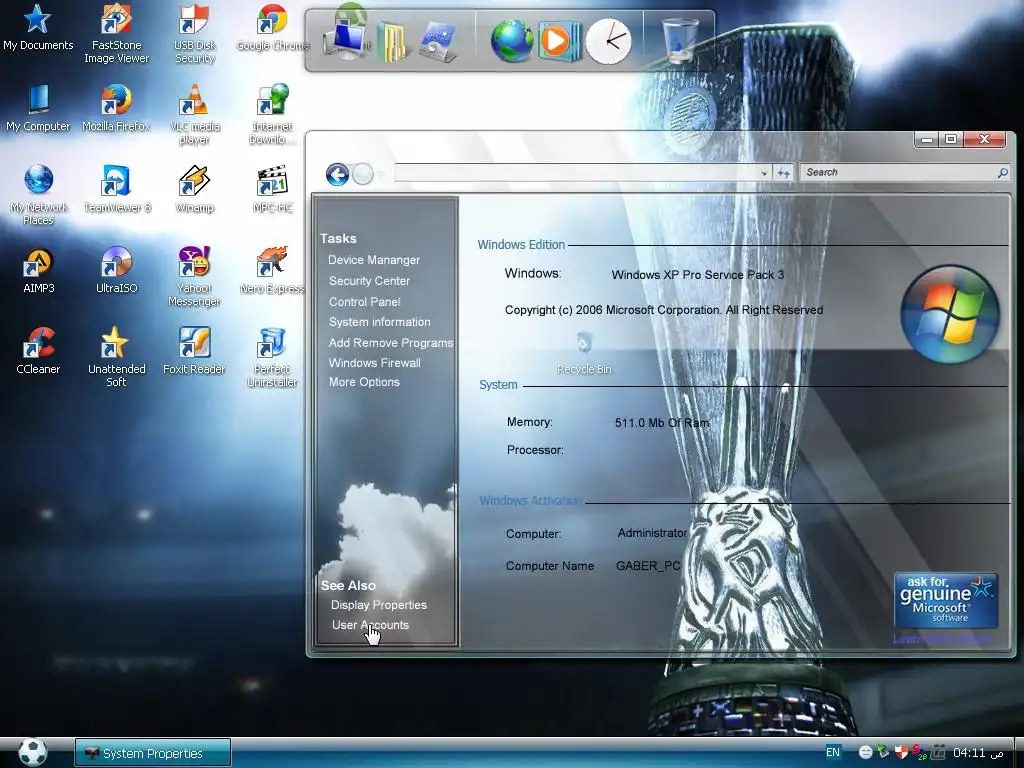Select the MPC-HC shortcut icon
Image resolution: width=1024 pixels, height=768 pixels.
[272, 189]
